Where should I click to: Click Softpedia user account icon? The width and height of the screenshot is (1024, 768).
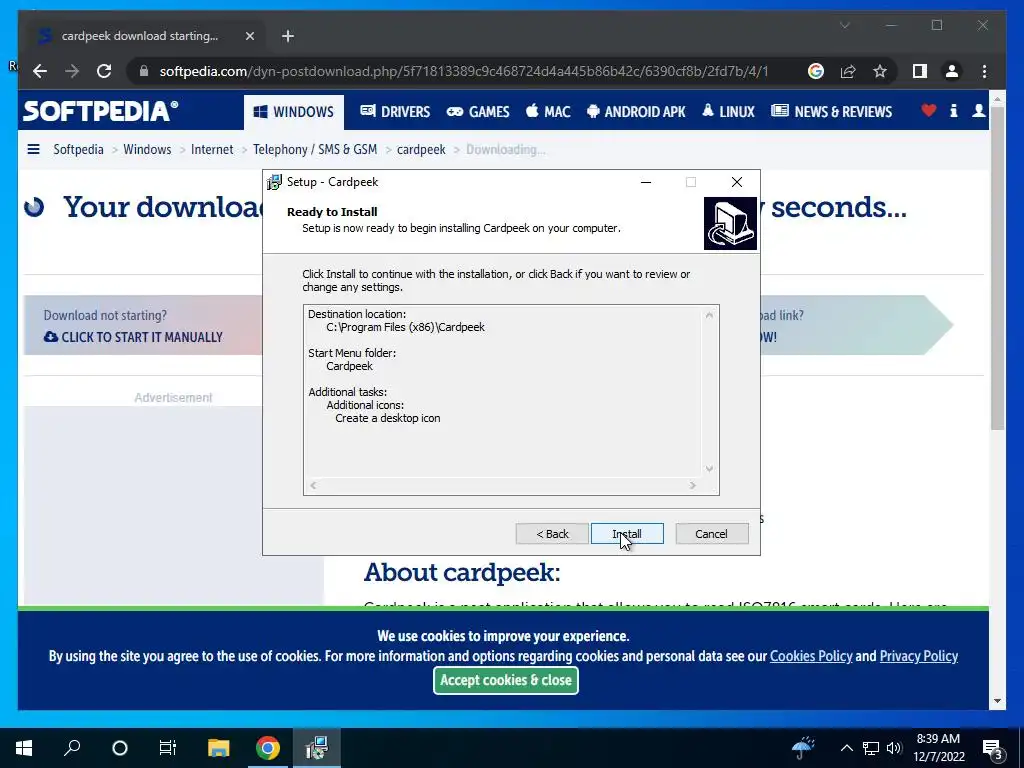coord(978,111)
